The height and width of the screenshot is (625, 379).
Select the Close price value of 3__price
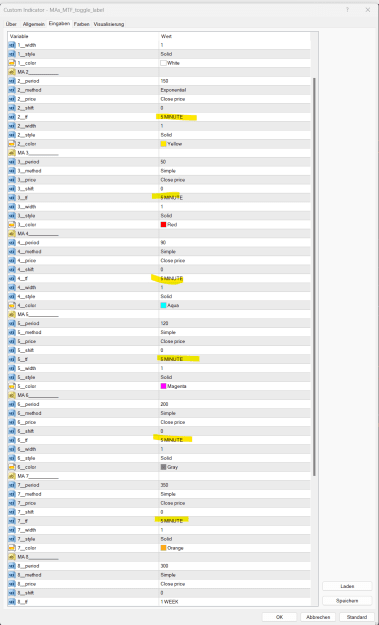(x=173, y=180)
